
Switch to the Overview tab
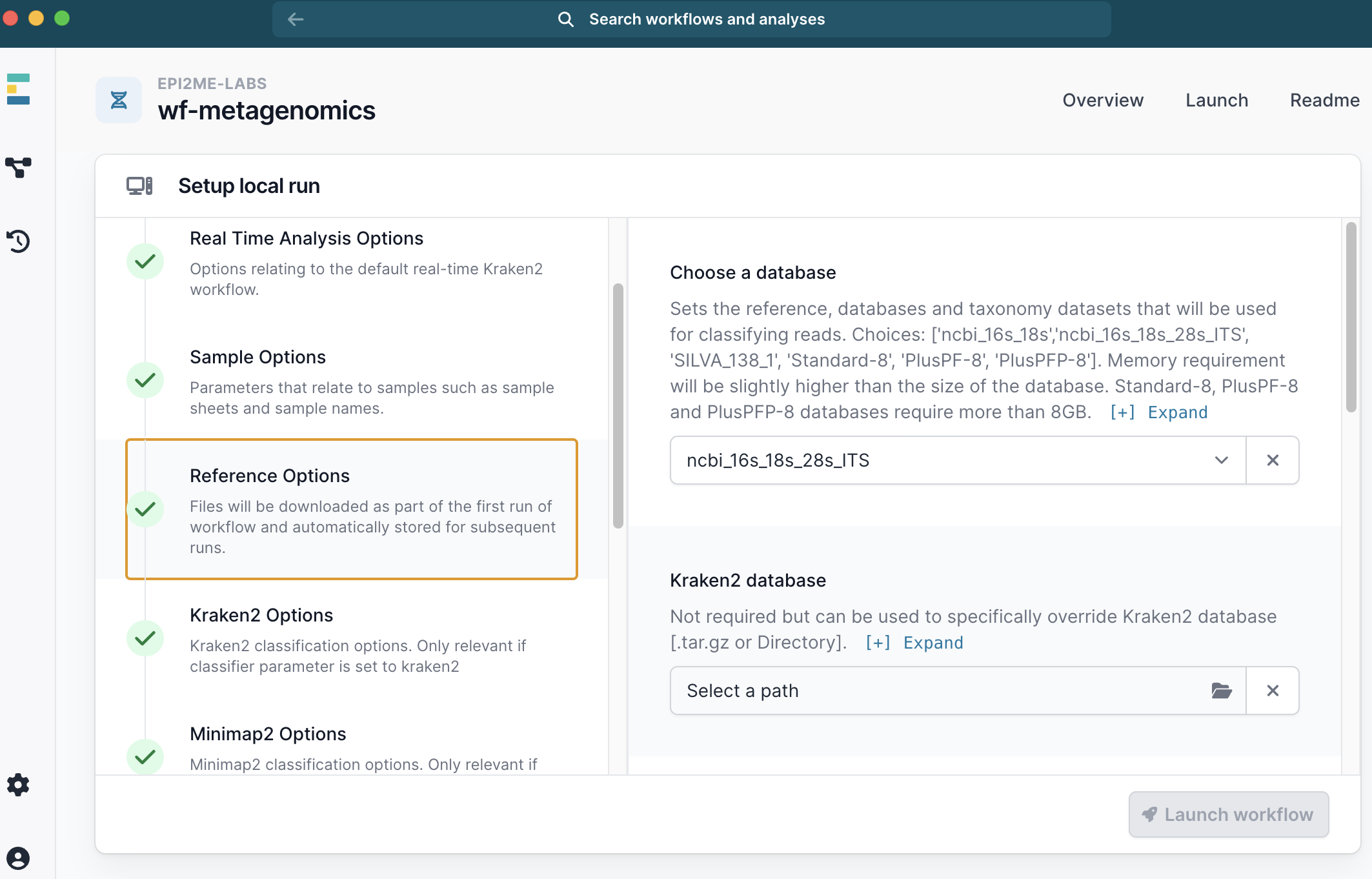(x=1103, y=100)
